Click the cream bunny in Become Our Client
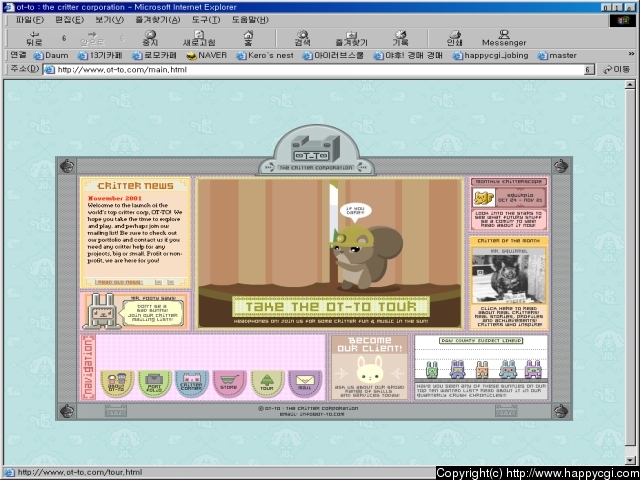 (369, 369)
